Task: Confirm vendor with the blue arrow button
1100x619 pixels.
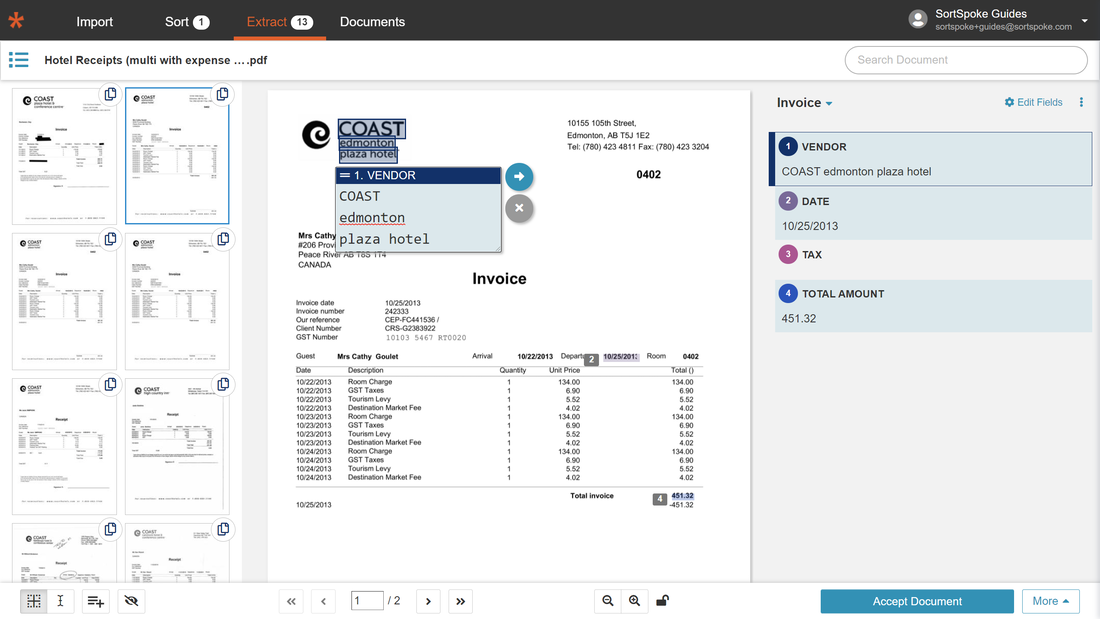Action: pyautogui.click(x=519, y=176)
